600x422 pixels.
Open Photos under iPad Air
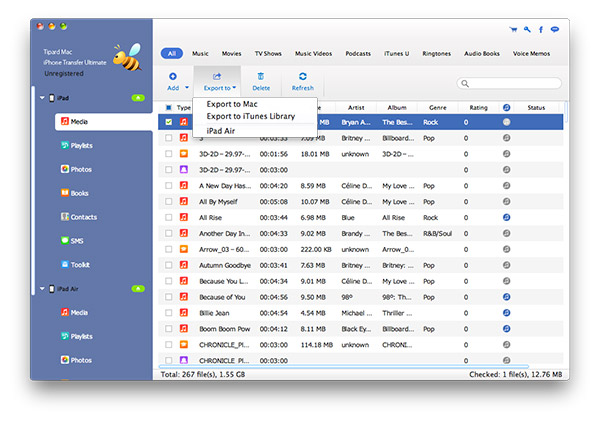click(77, 360)
